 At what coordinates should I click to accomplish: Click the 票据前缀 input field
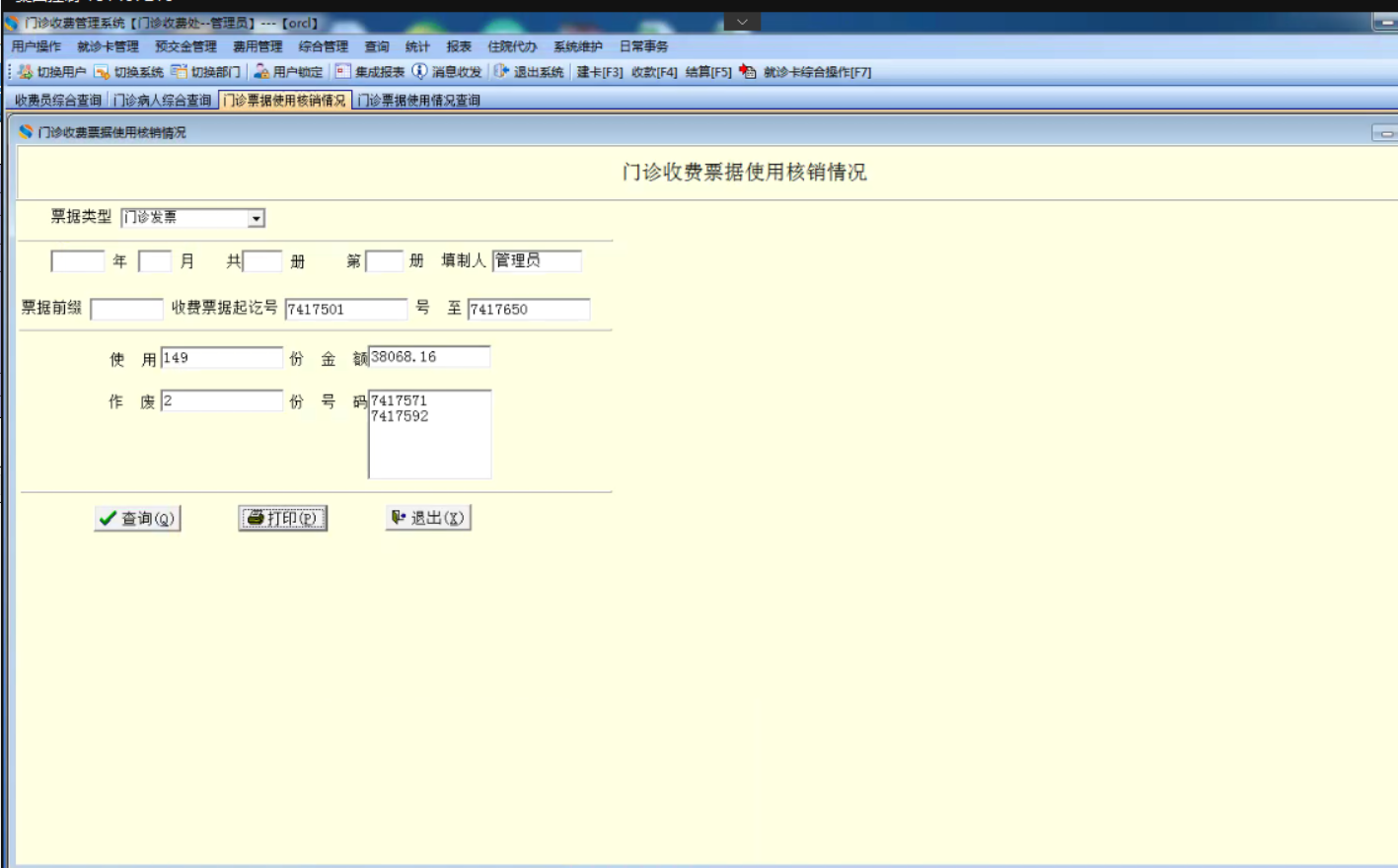[x=126, y=309]
